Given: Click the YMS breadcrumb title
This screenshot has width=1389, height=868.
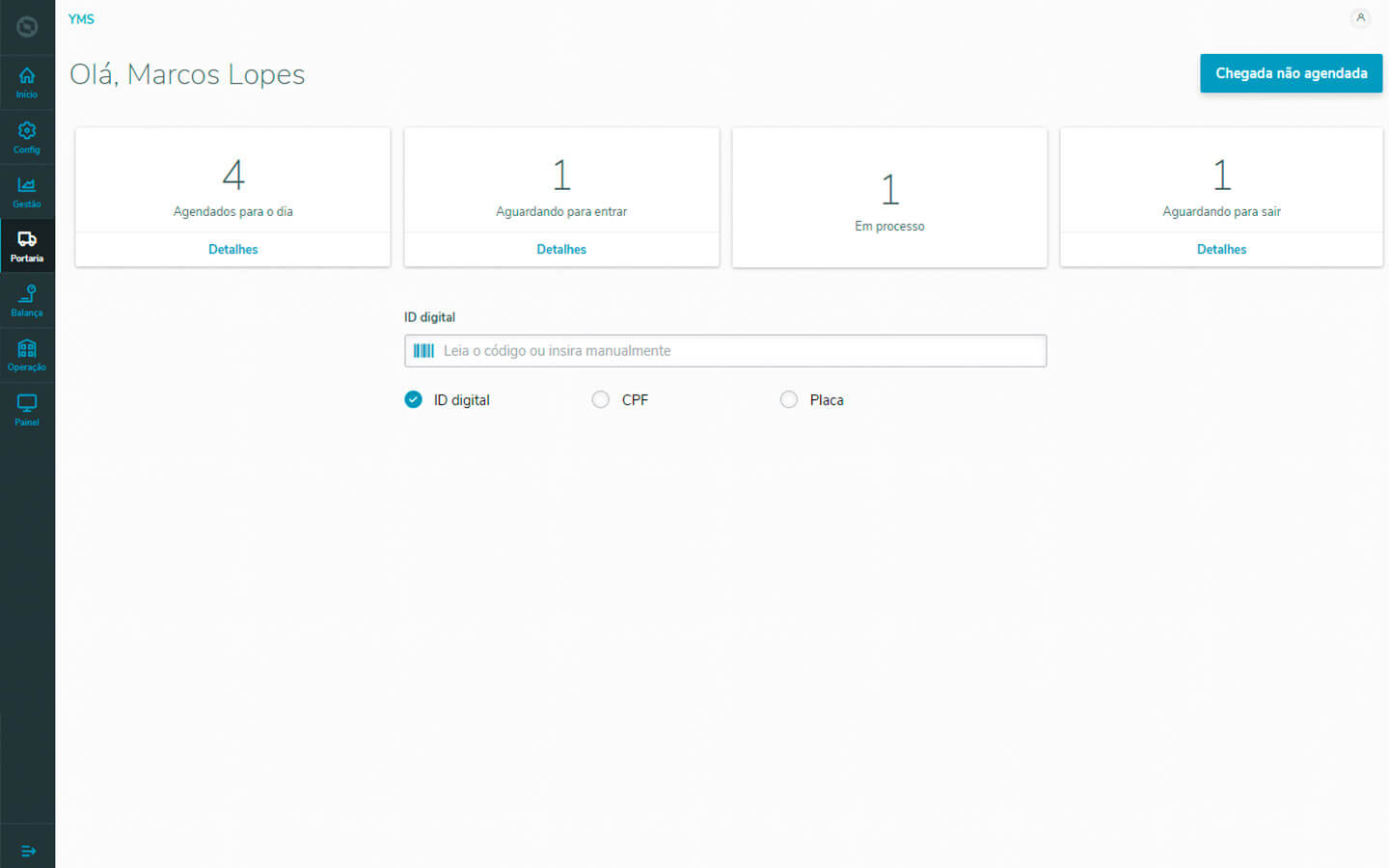Looking at the screenshot, I should (x=81, y=19).
